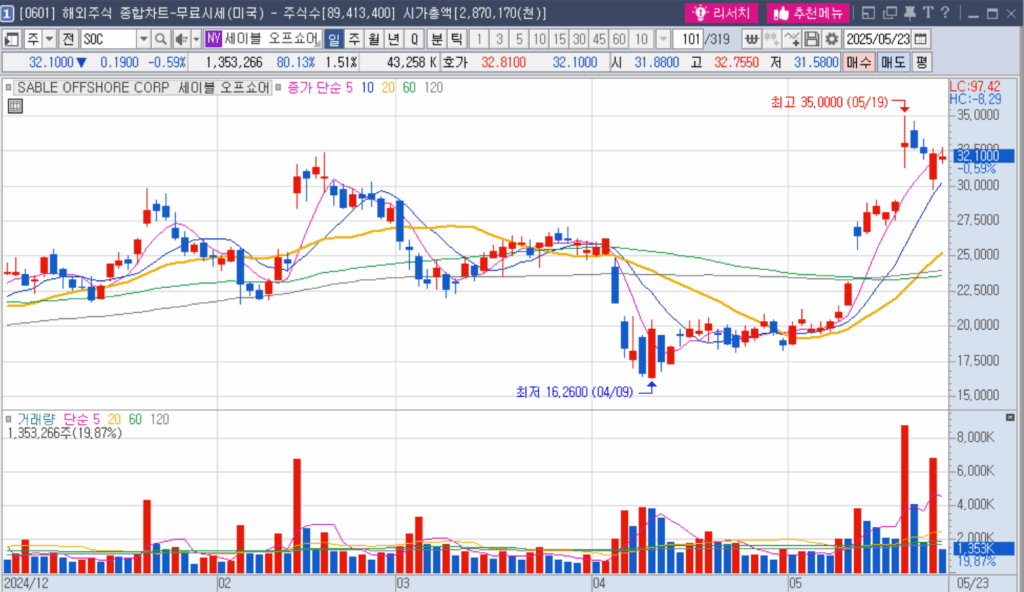Select the Q quarterly period tab
This screenshot has height=592, width=1024.
click(414, 39)
